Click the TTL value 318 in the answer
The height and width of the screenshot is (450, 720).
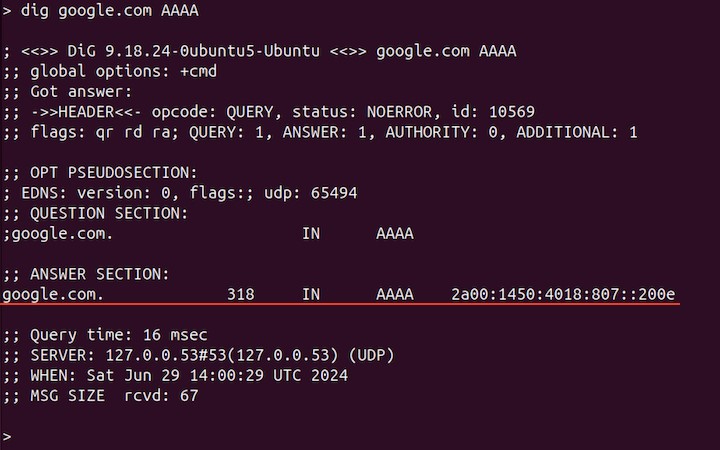pyautogui.click(x=240, y=295)
